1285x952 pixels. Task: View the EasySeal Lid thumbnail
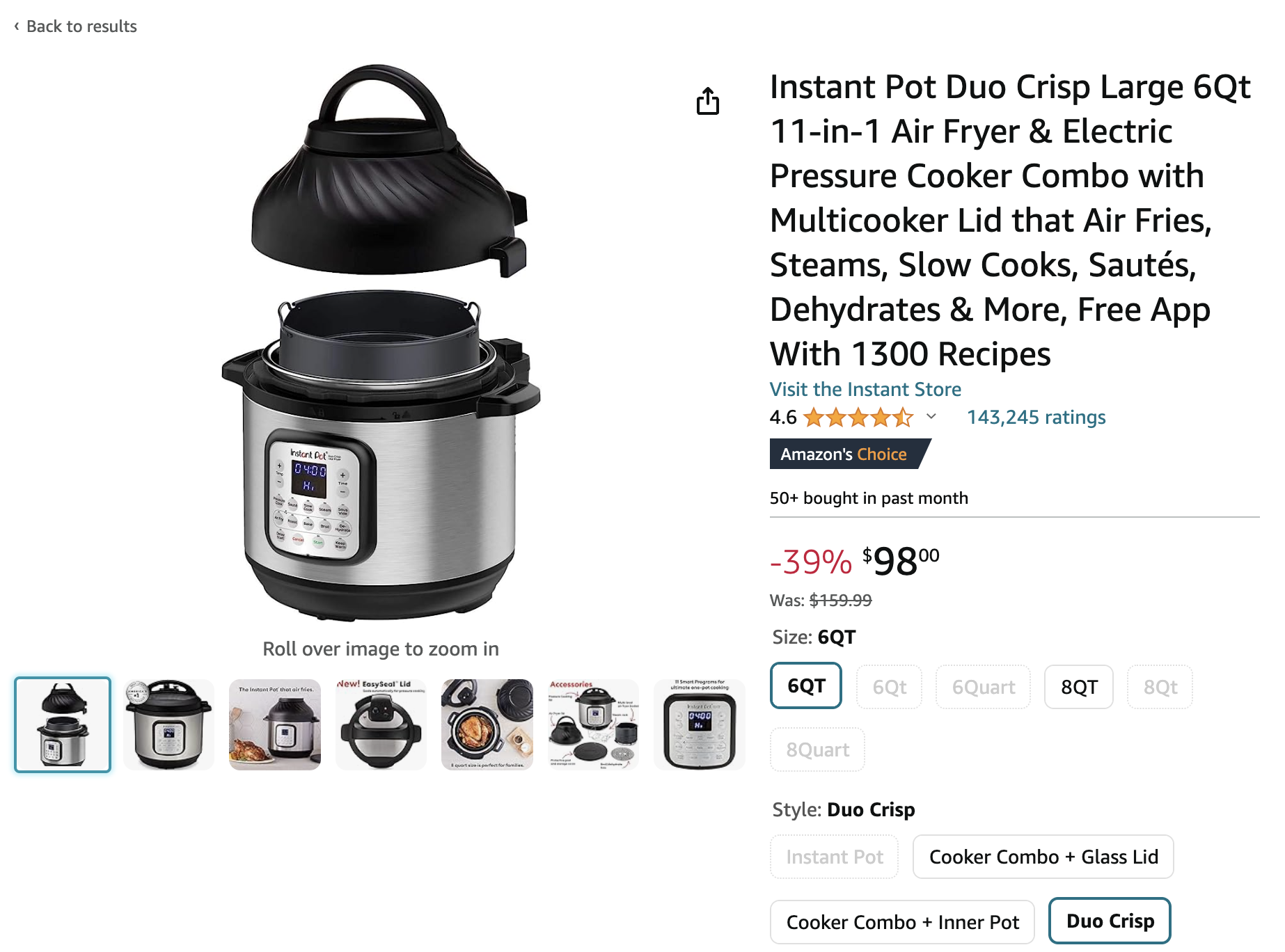[381, 724]
